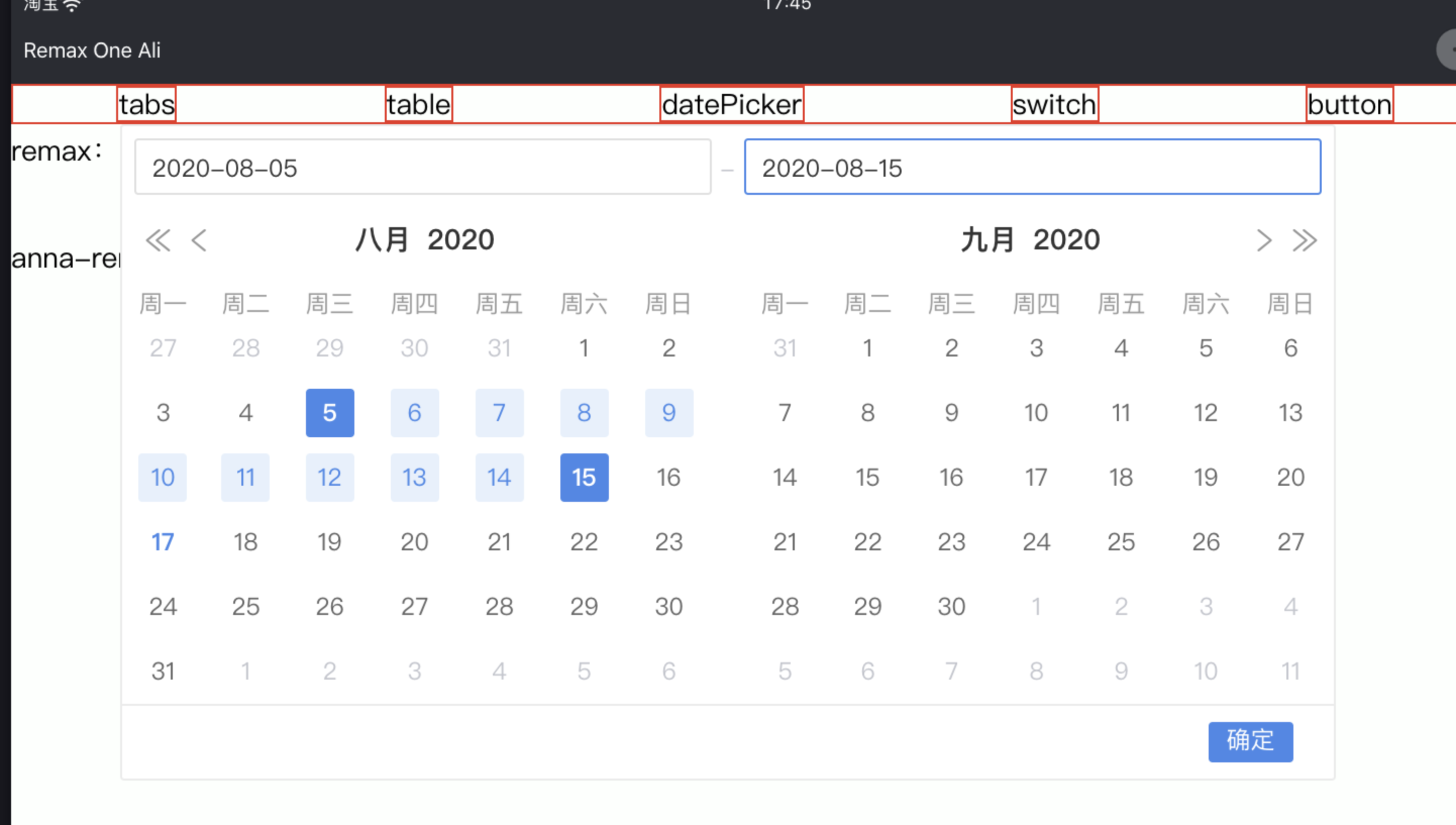Go to next month arrow
Viewport: 1456px width, 825px height.
click(1264, 240)
